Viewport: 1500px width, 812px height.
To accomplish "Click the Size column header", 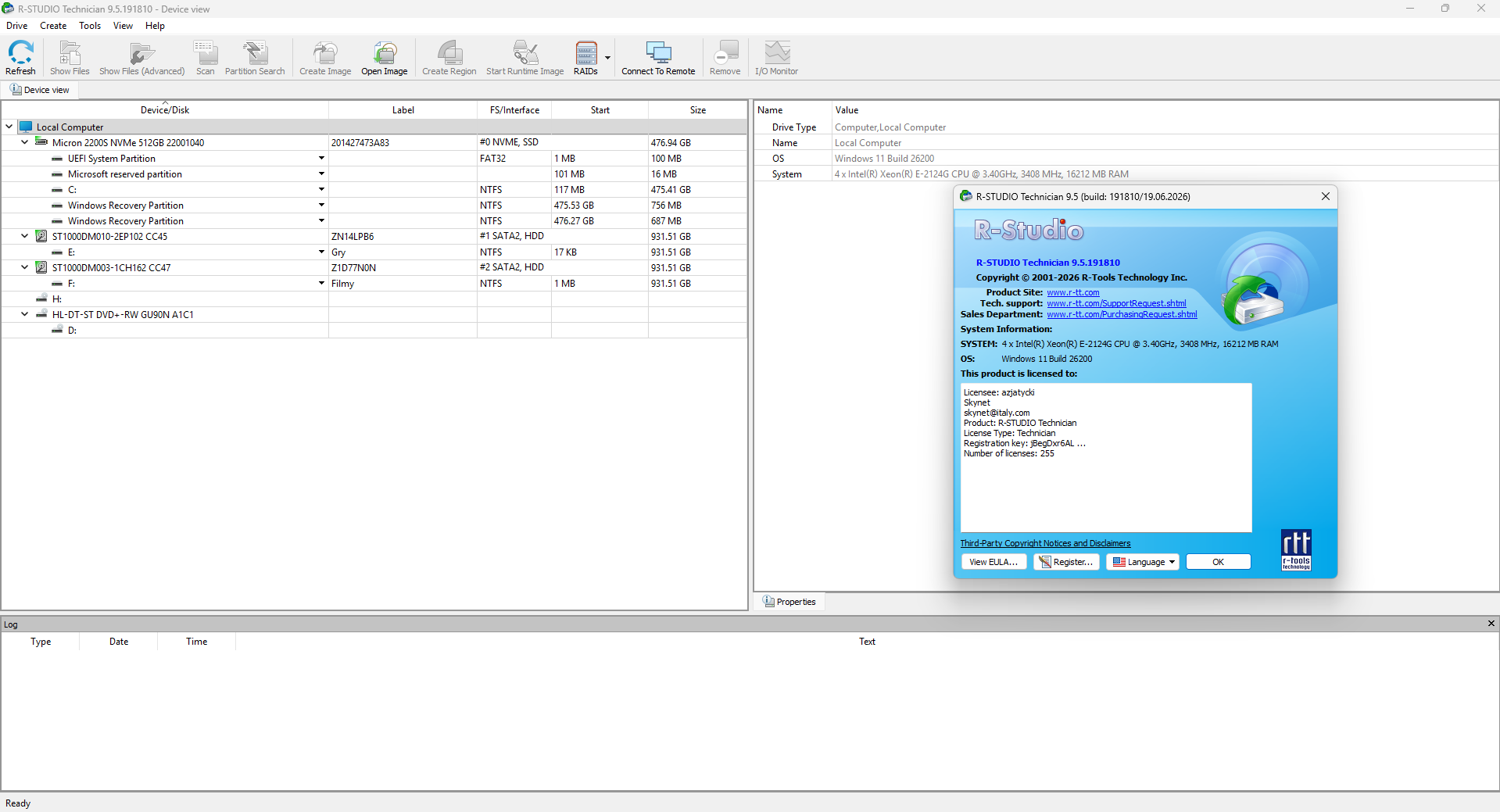I will [x=697, y=110].
